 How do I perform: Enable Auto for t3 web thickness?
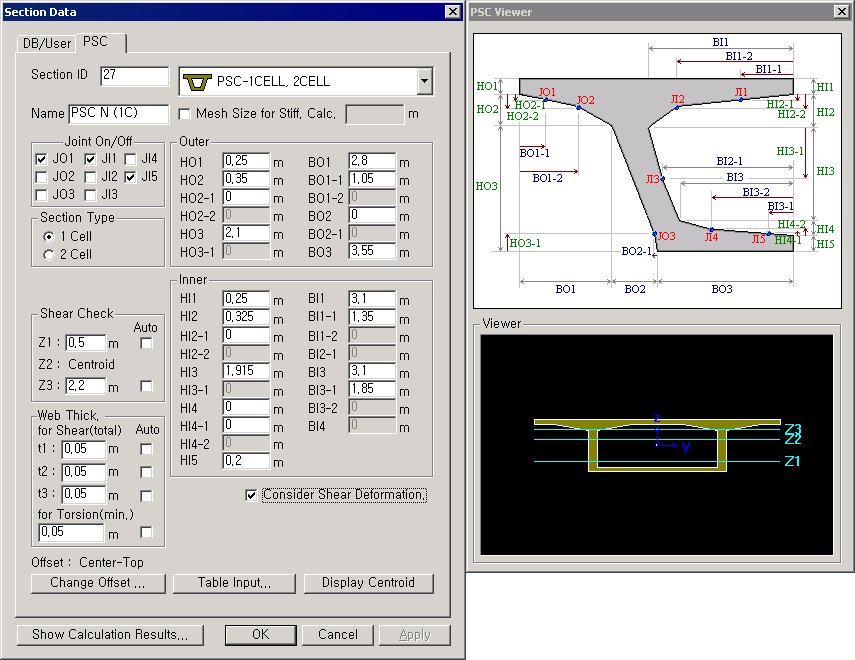[146, 495]
